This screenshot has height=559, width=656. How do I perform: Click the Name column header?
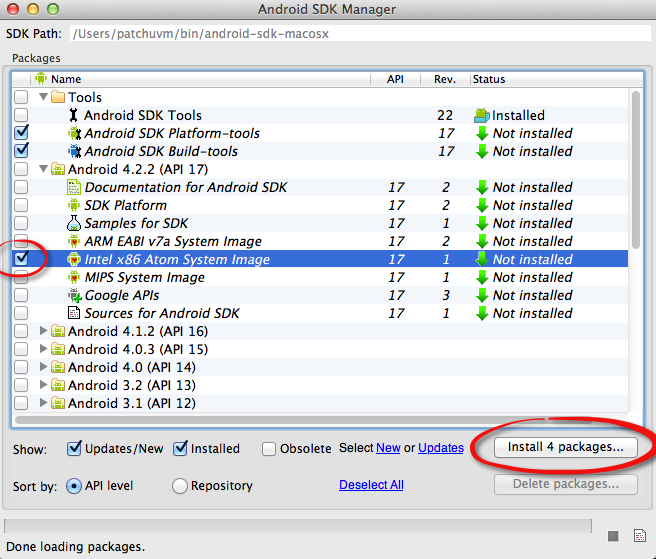tap(200, 79)
